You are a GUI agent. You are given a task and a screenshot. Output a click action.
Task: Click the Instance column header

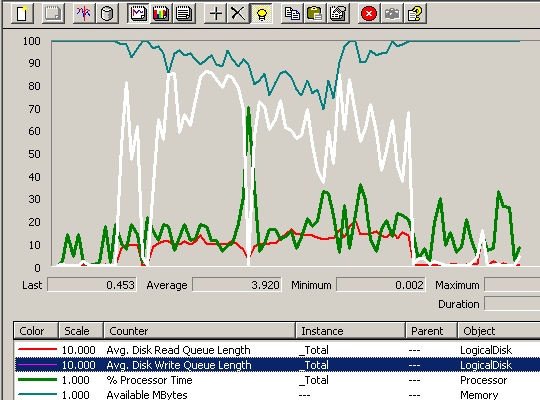click(350, 331)
